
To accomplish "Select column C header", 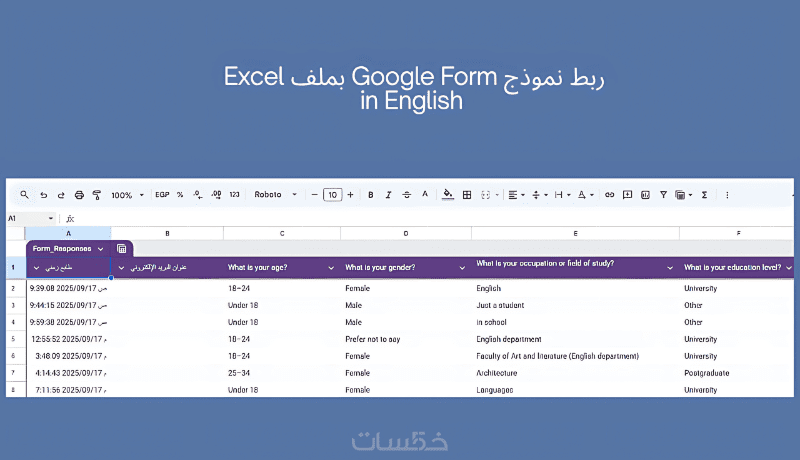I will (x=282, y=233).
